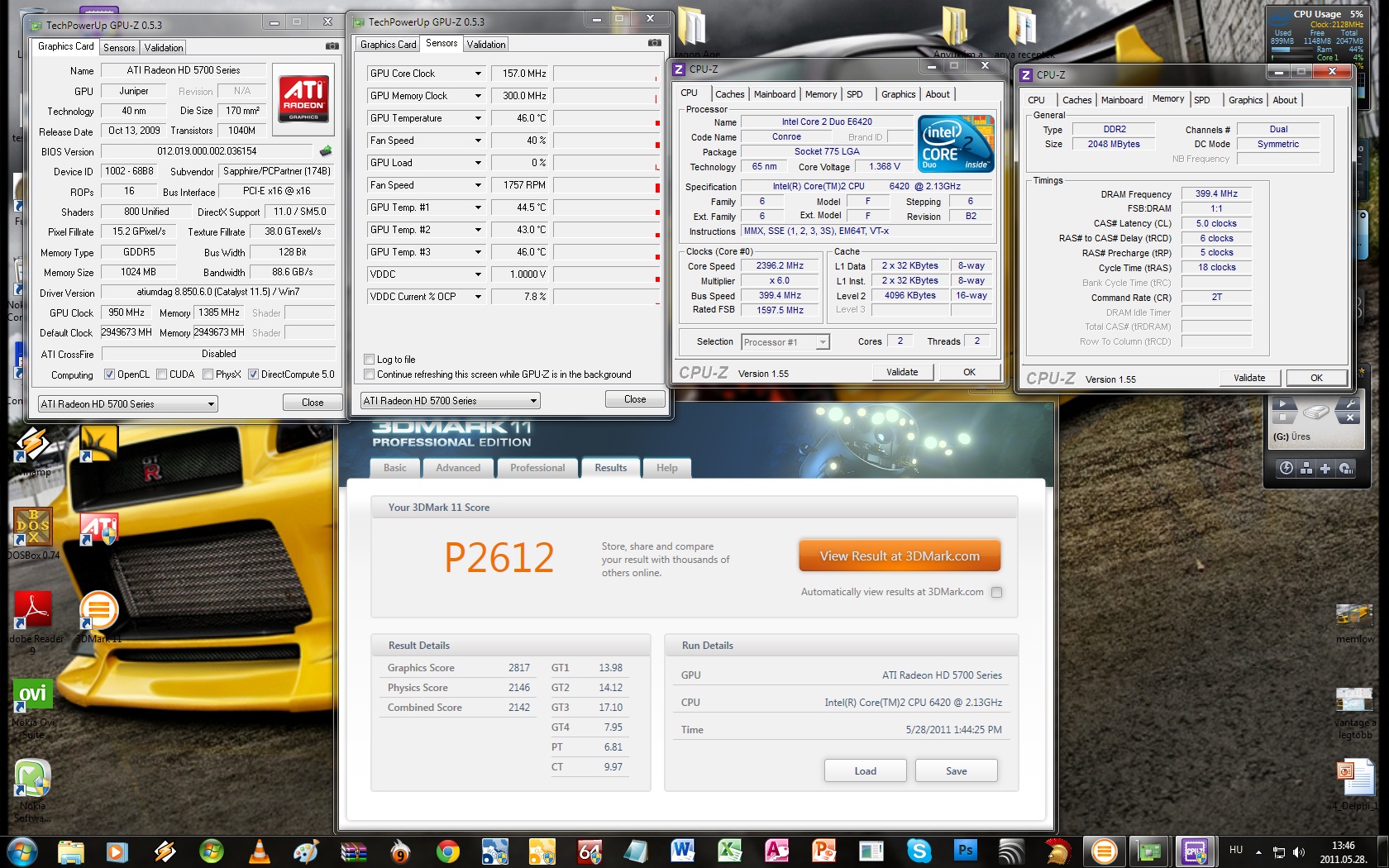
Task: Switch to the Professional tab in 3DMark 11
Action: [x=537, y=468]
